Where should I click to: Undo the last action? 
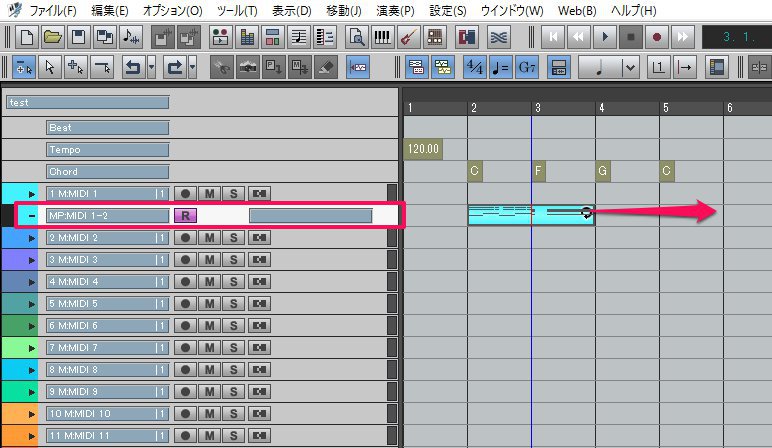click(x=132, y=67)
